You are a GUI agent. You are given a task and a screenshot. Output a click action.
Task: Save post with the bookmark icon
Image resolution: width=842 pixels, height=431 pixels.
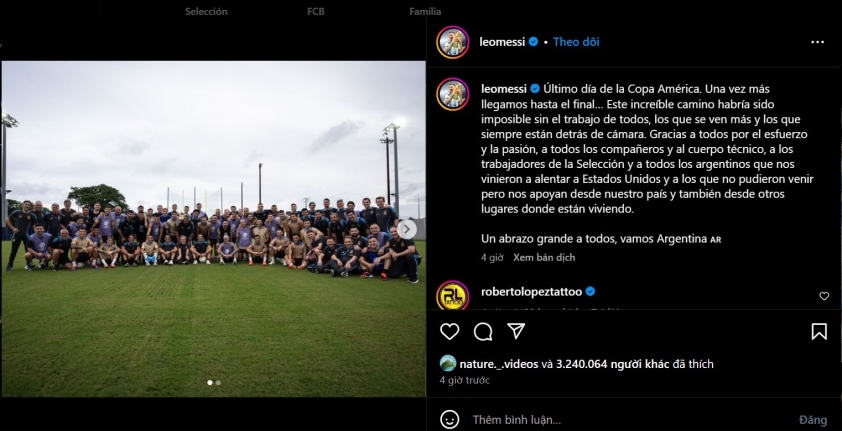[x=819, y=332]
